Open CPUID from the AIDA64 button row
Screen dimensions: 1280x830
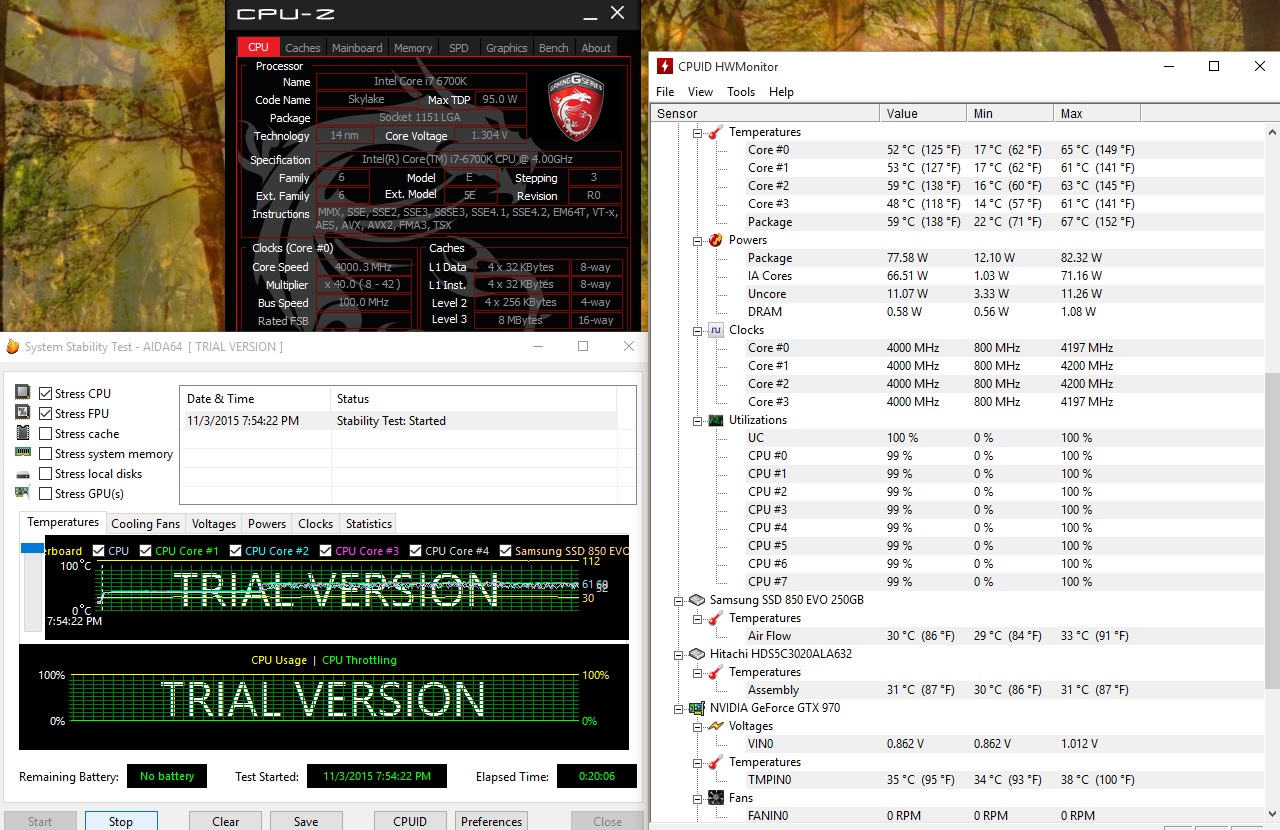[x=410, y=821]
